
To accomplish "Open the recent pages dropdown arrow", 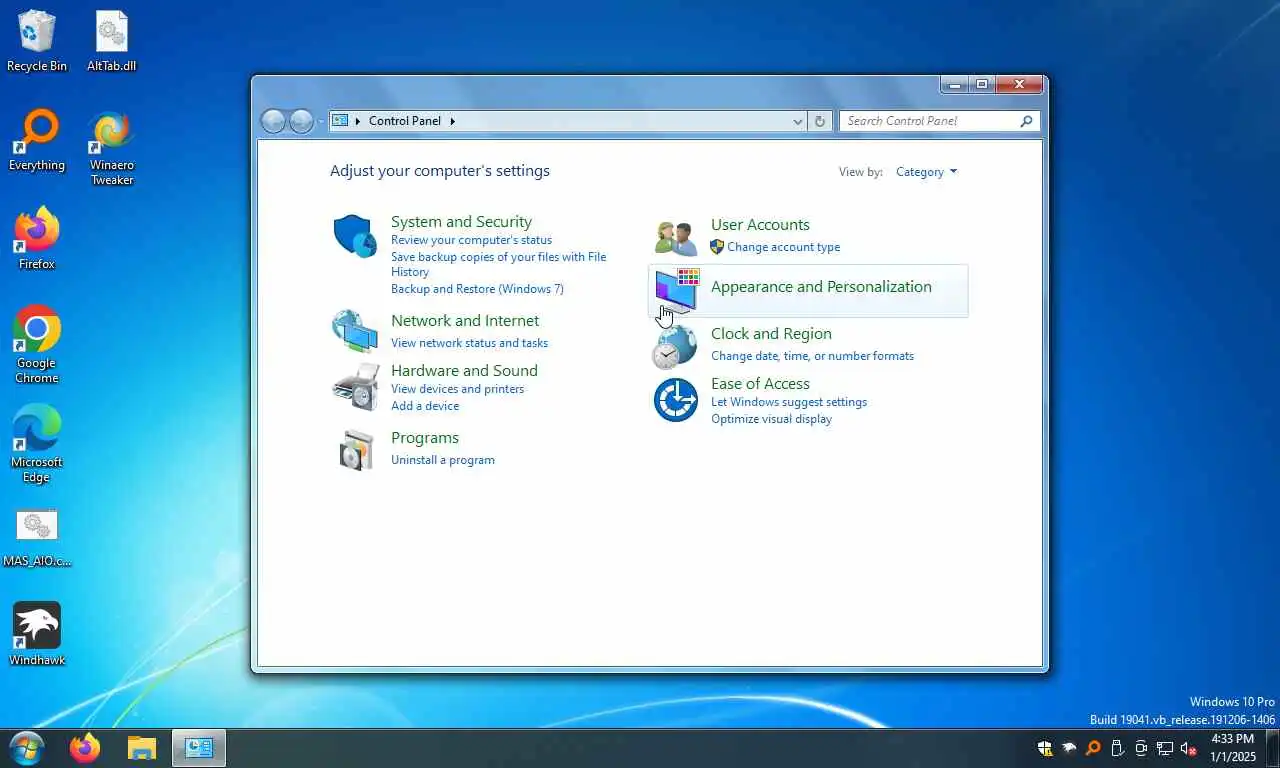I will coord(321,121).
